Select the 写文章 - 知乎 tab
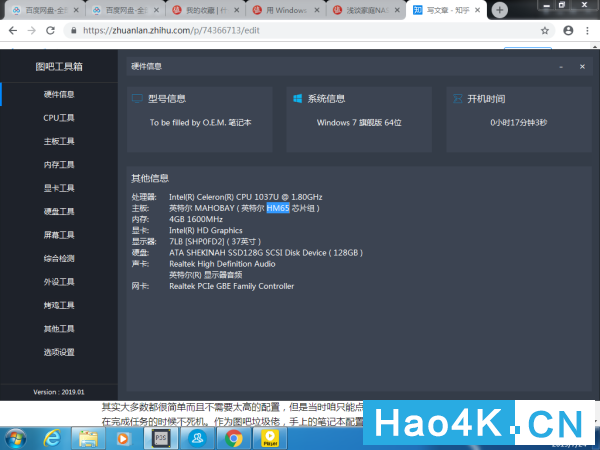This screenshot has width=600, height=450. coord(447,10)
